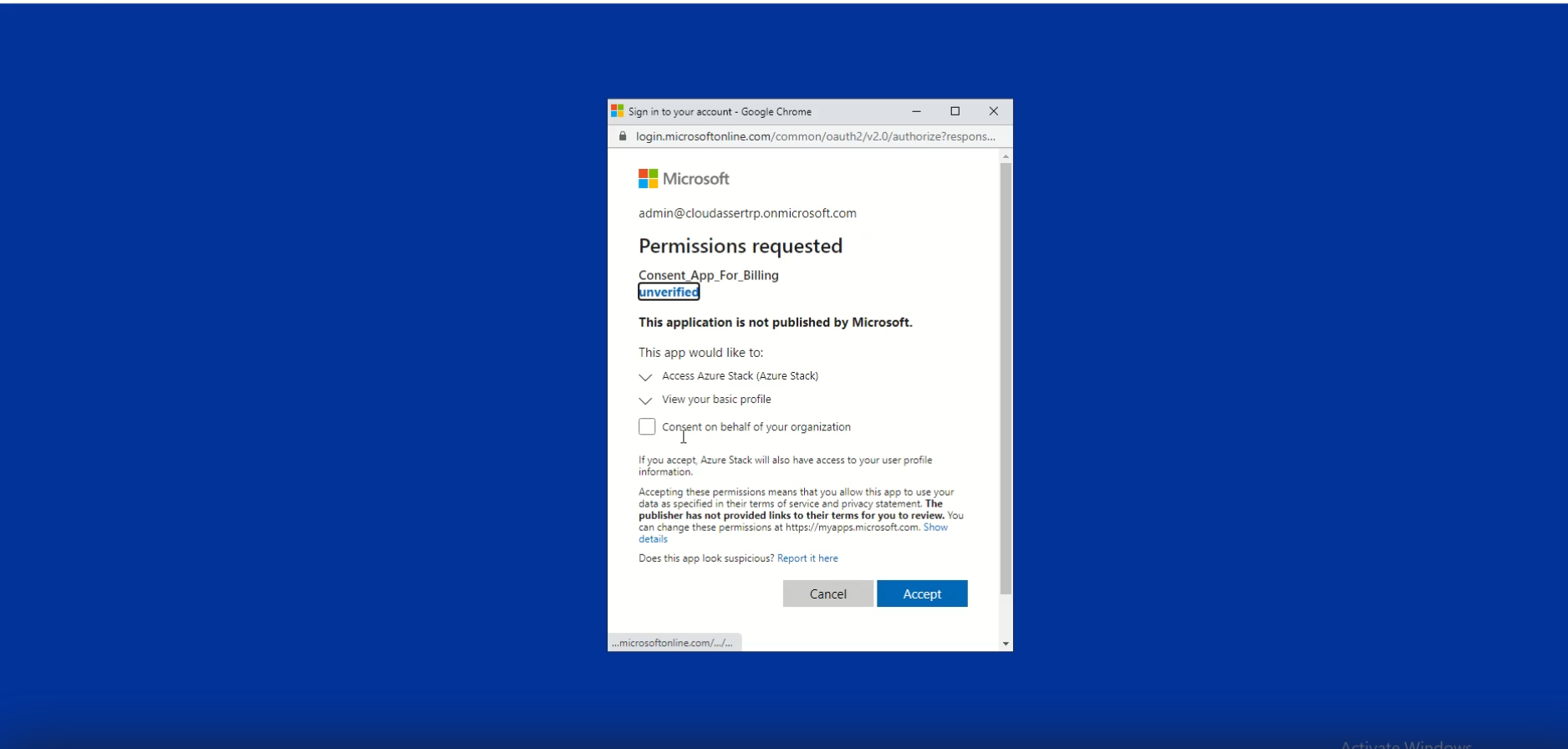This screenshot has height=749, width=1568.
Task: Click the 'This app would like to:' text
Action: (x=701, y=353)
